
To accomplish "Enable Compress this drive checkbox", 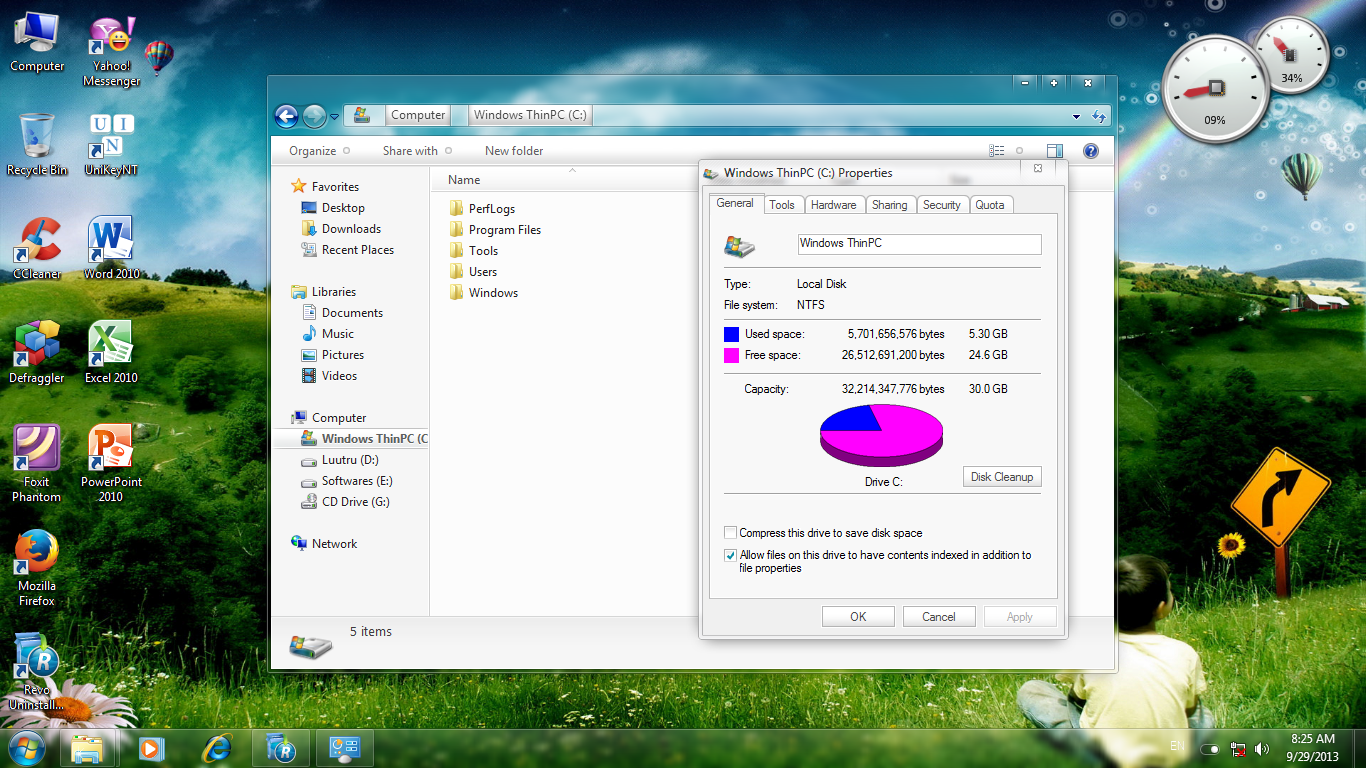I will [731, 533].
